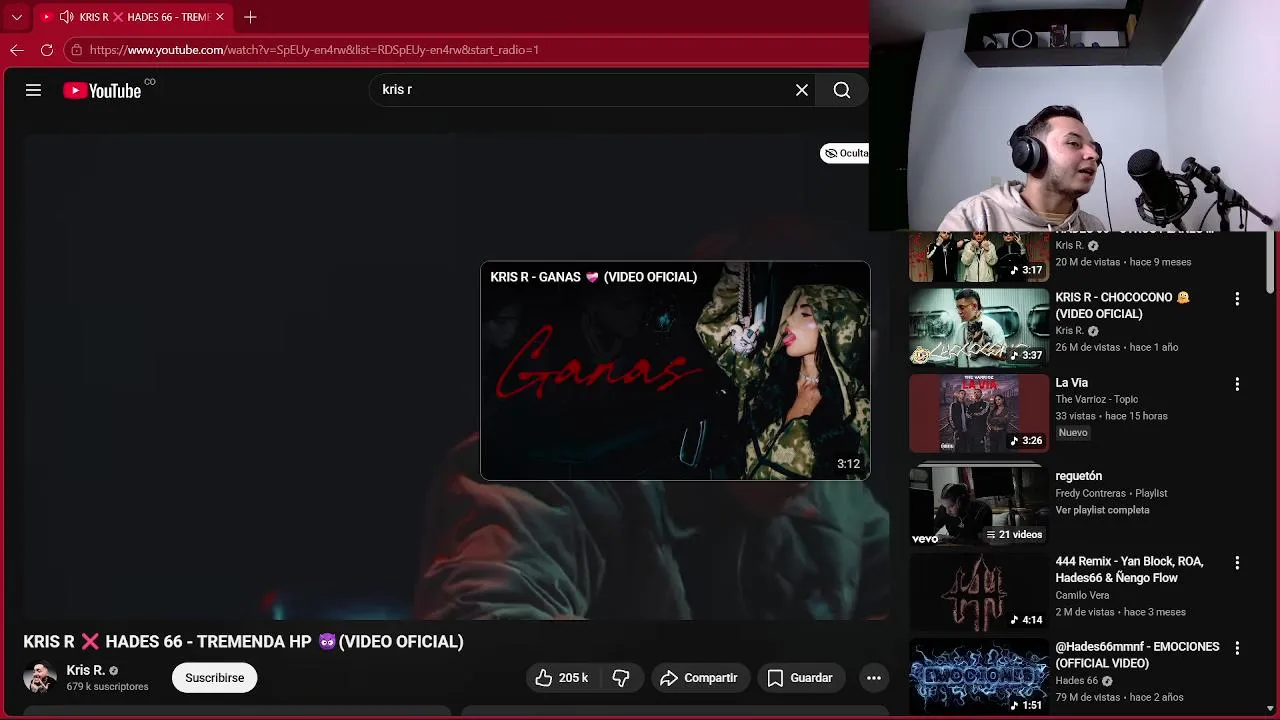The height and width of the screenshot is (720, 1280).
Task: Open options menu for 444 Remix video
Action: coord(1237,563)
